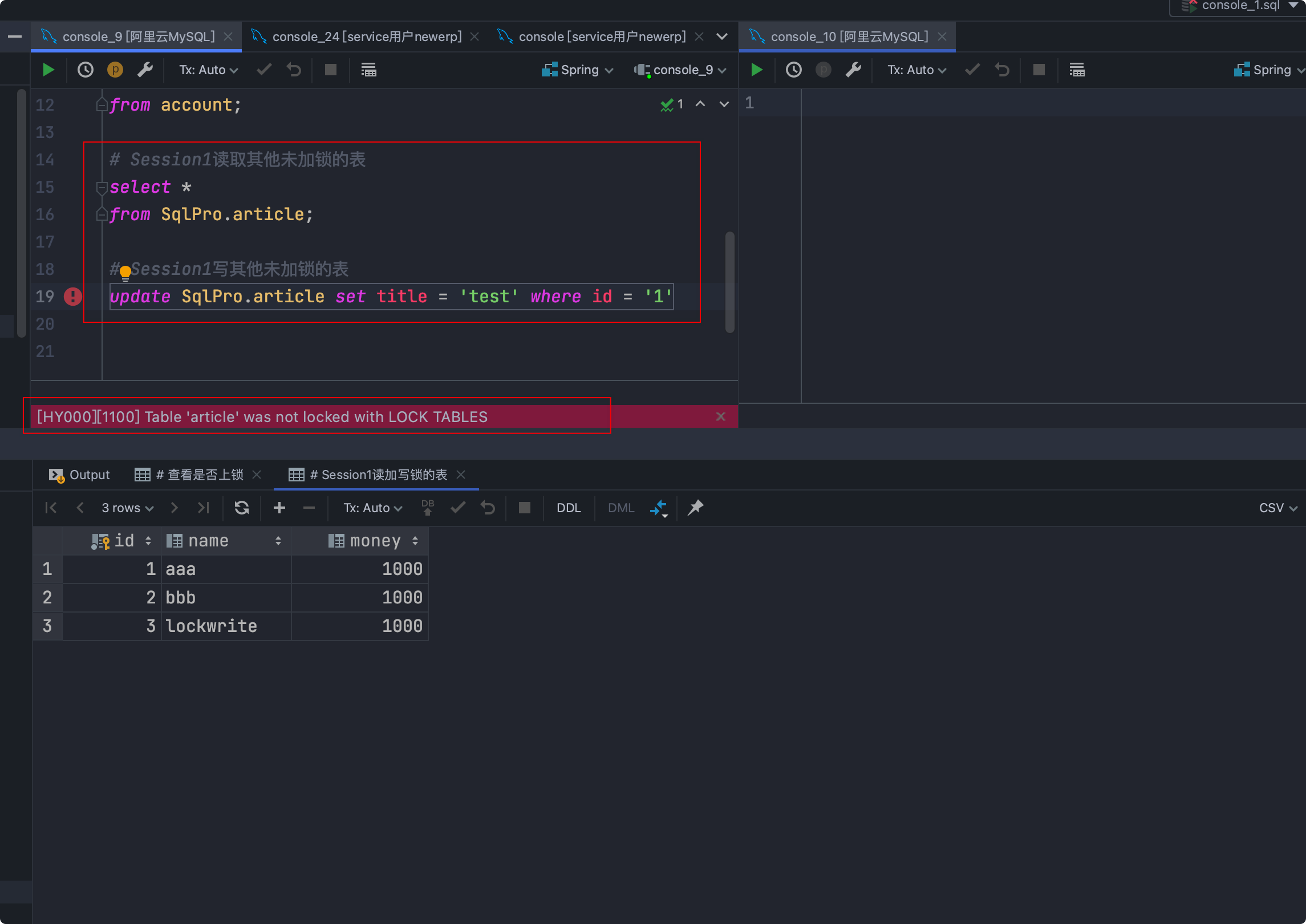Click the orange playground P icon
The width and height of the screenshot is (1306, 924).
pos(115,70)
